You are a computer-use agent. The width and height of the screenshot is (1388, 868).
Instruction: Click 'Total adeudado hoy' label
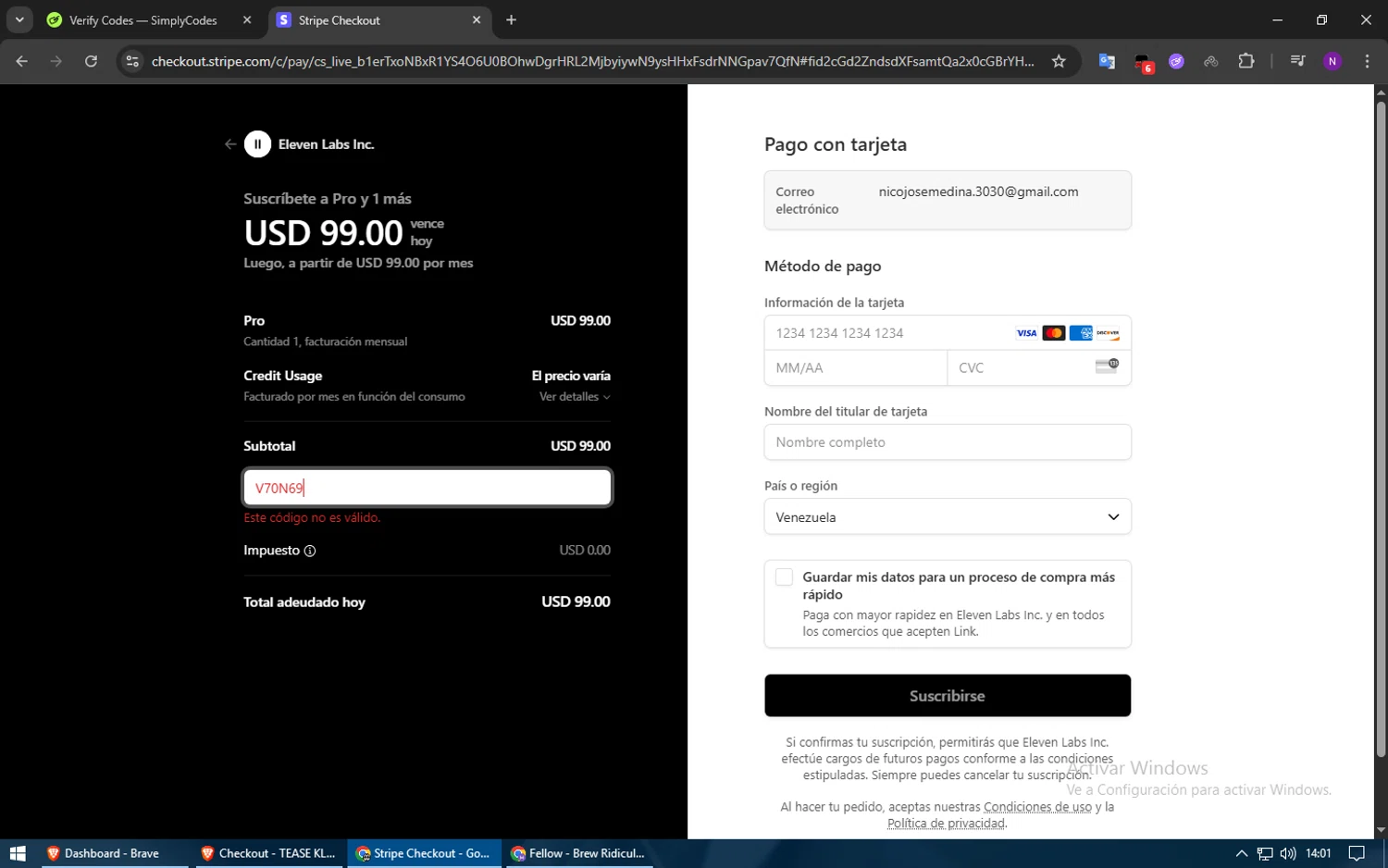304,602
